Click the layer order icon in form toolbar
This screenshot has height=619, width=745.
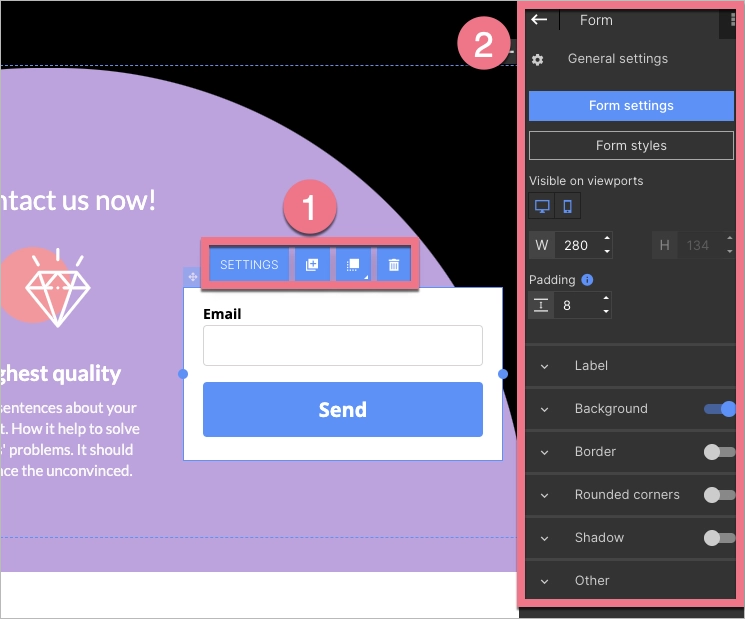click(353, 265)
